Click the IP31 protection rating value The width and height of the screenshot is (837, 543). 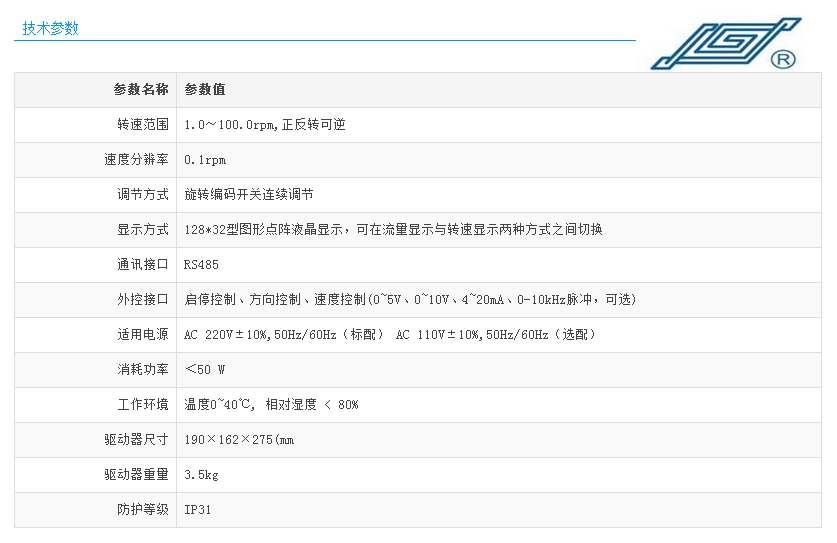coord(198,510)
